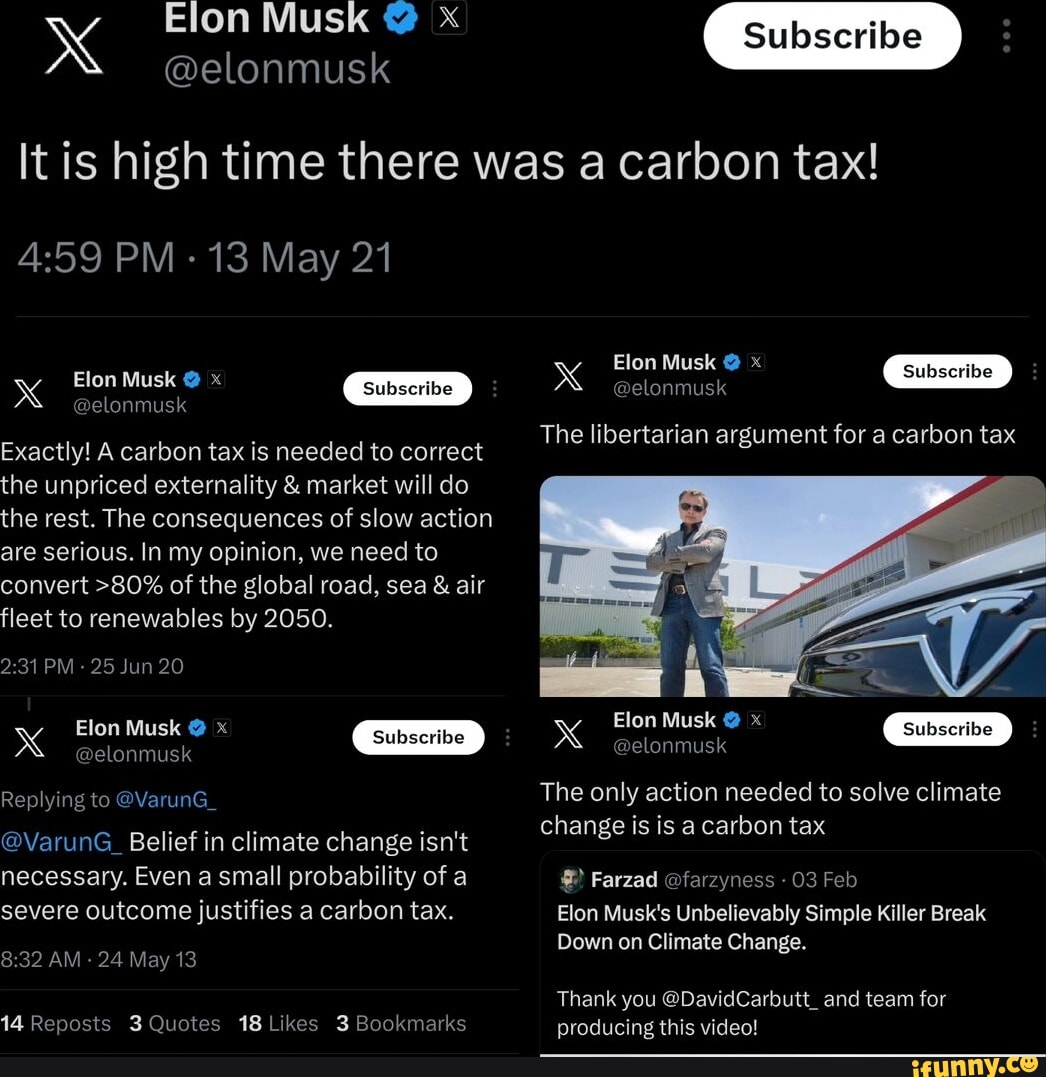Viewport: 1046px width, 1077px height.
Task: Open the @VarunG_ link in the 'Replying to' line
Action: tap(166, 800)
